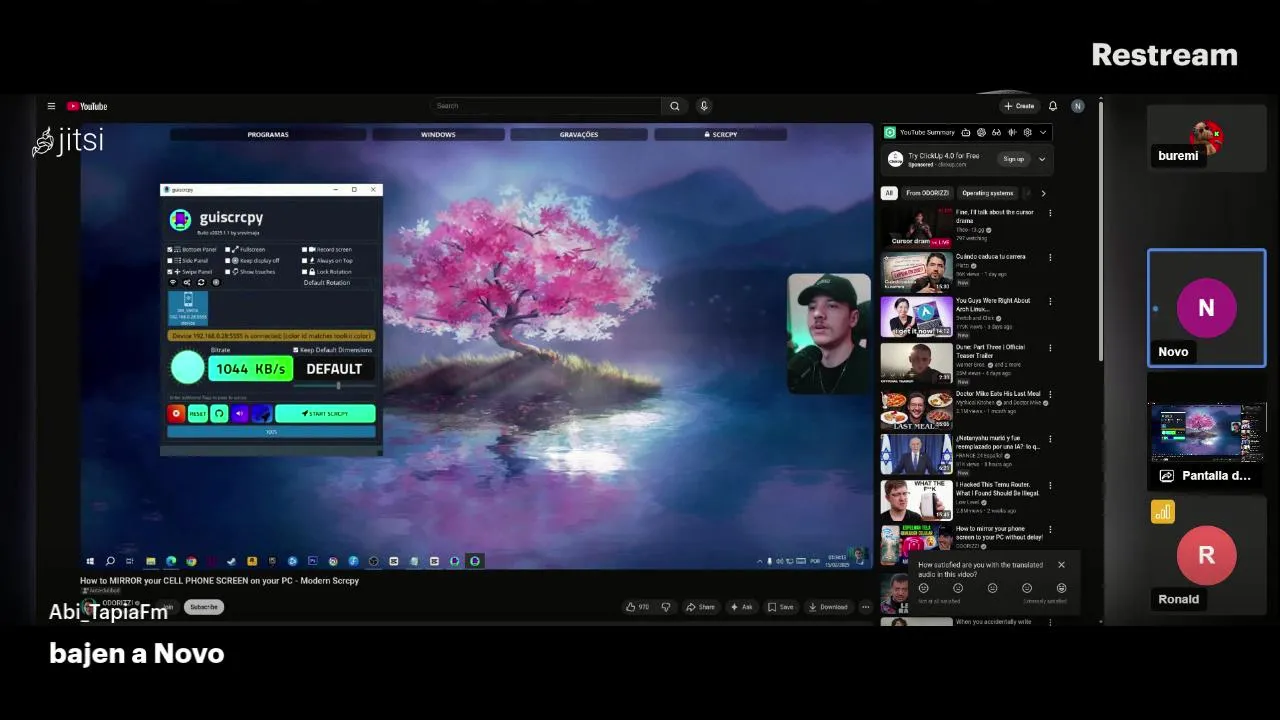
Task: Open the YouTube hamburger guide menu
Action: [x=51, y=106]
